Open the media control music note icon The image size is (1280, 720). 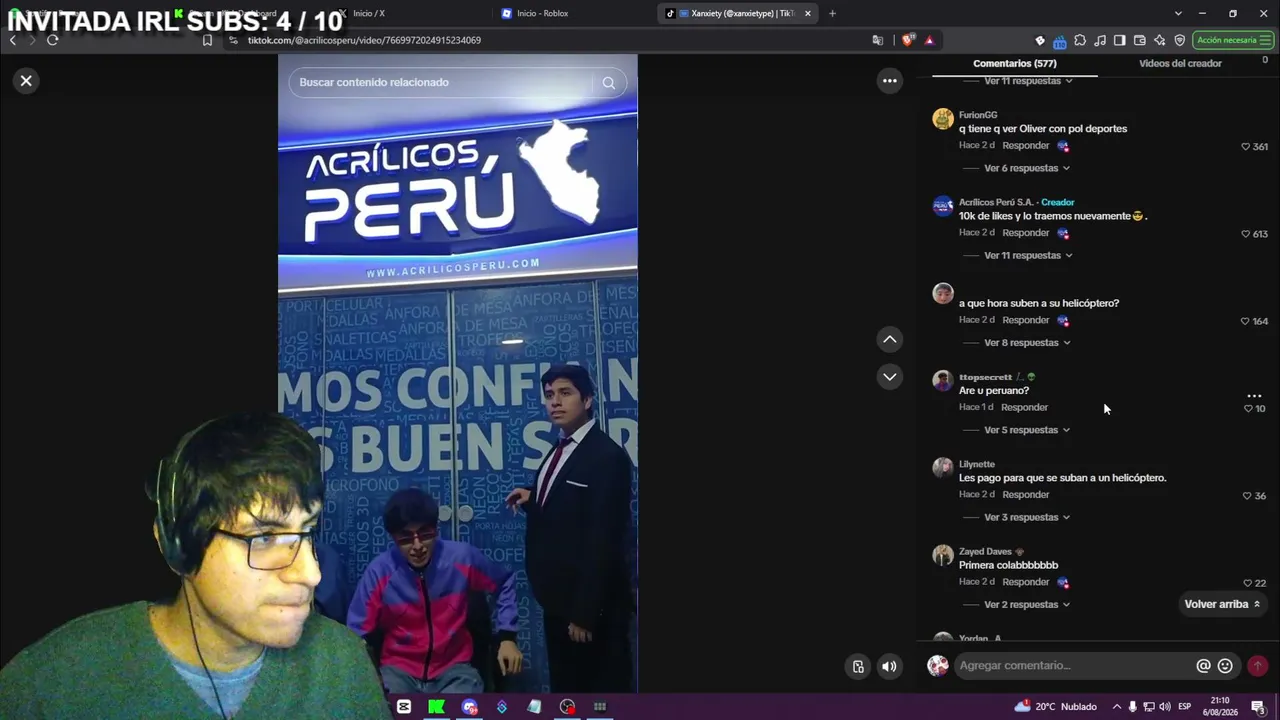tap(1100, 40)
